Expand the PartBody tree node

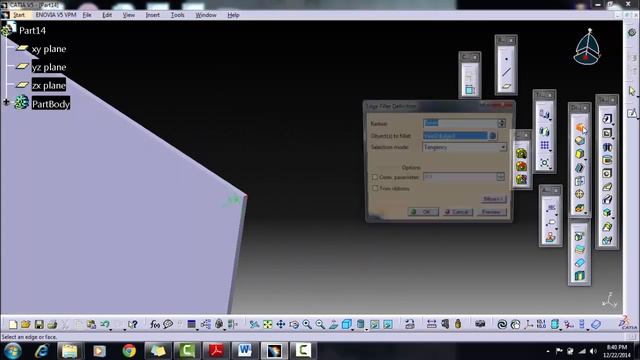(6, 102)
